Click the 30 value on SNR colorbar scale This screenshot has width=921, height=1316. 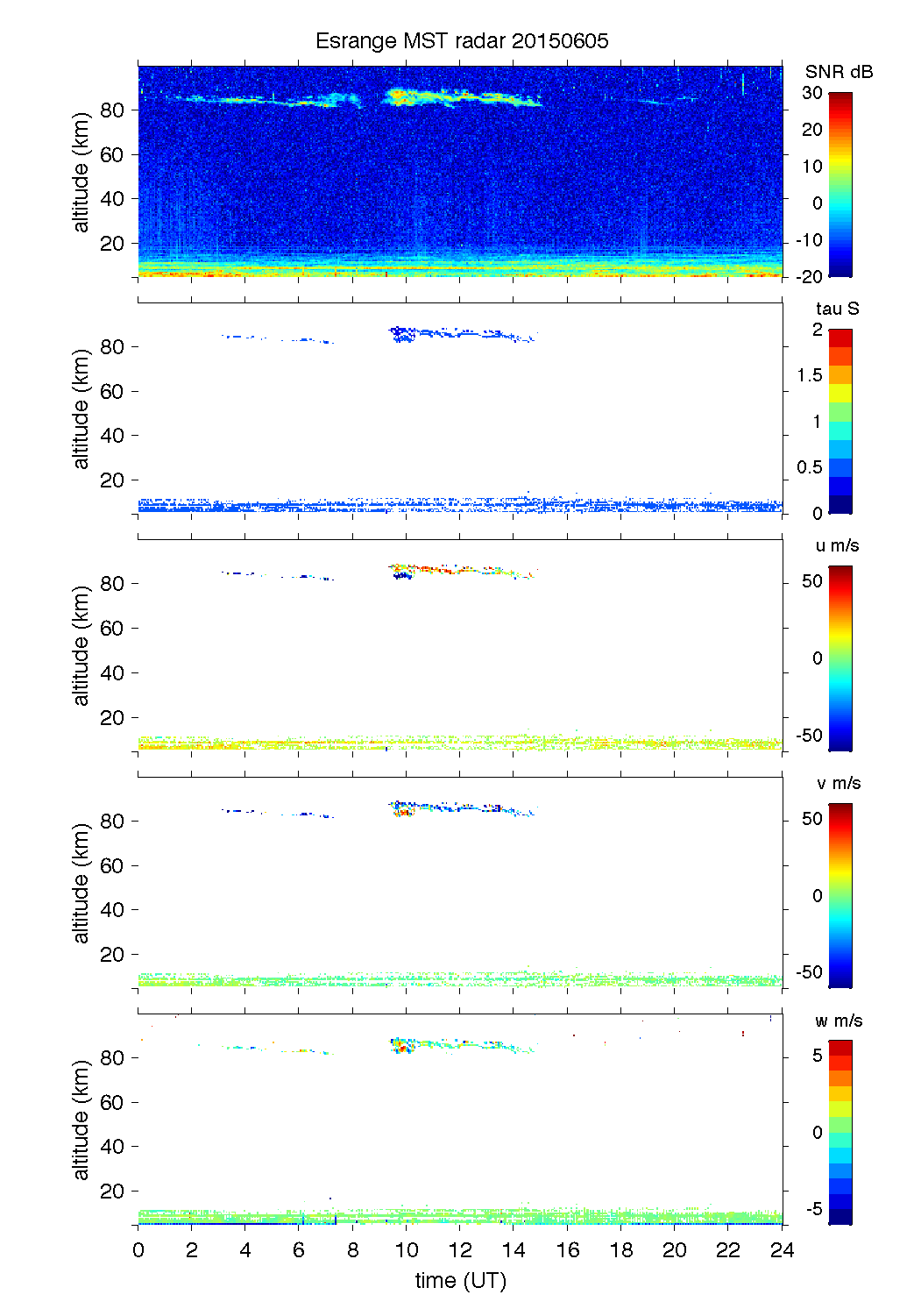coord(812,93)
